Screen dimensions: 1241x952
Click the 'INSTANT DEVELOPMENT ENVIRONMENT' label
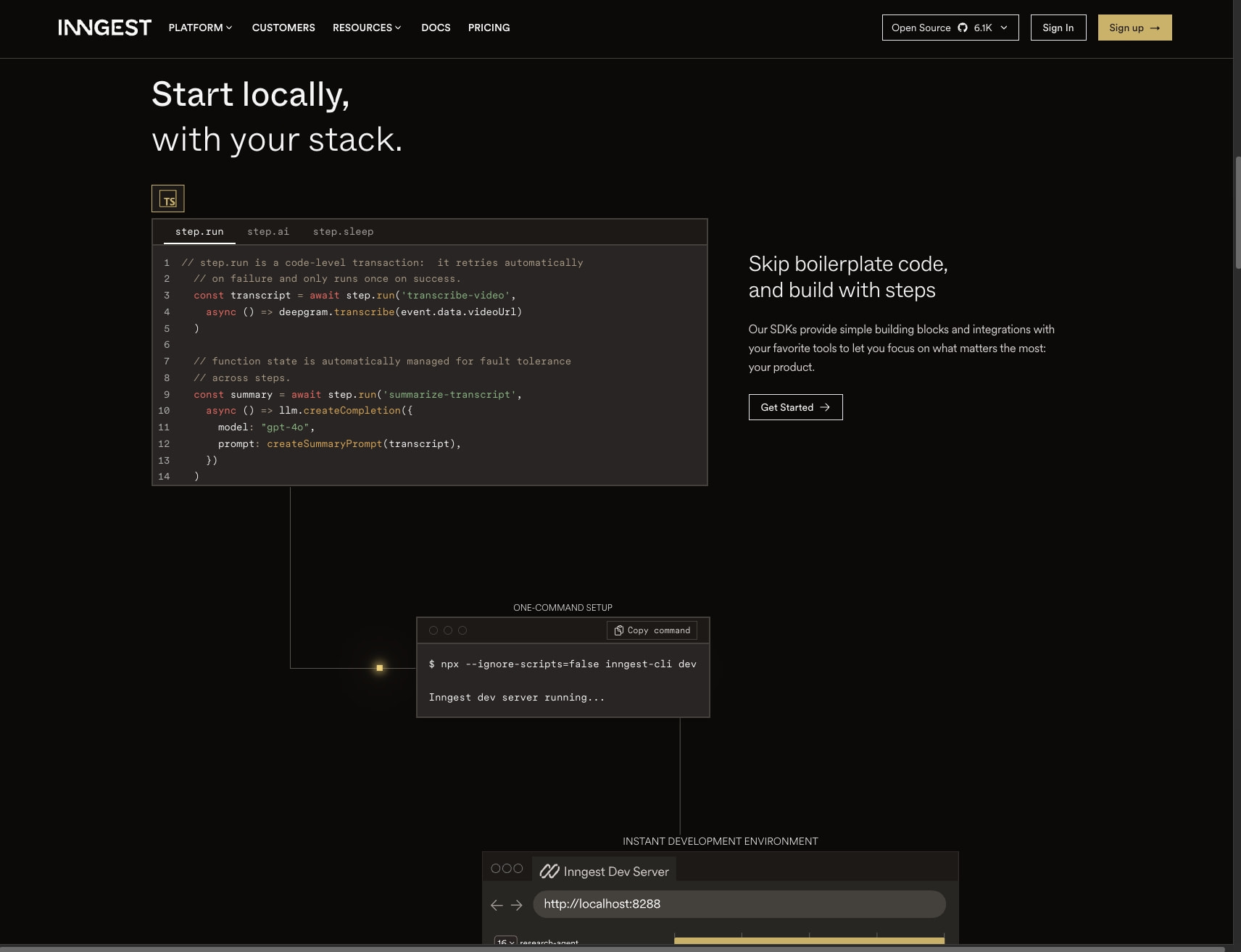pos(721,841)
